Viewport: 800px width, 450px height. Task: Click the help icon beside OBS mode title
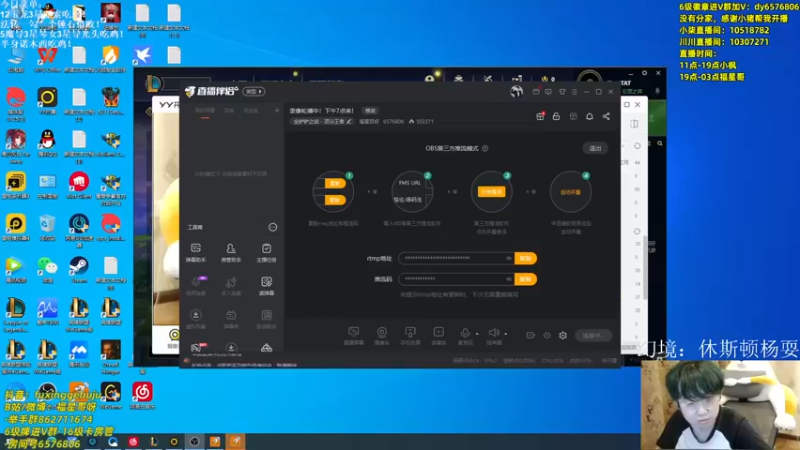(485, 148)
